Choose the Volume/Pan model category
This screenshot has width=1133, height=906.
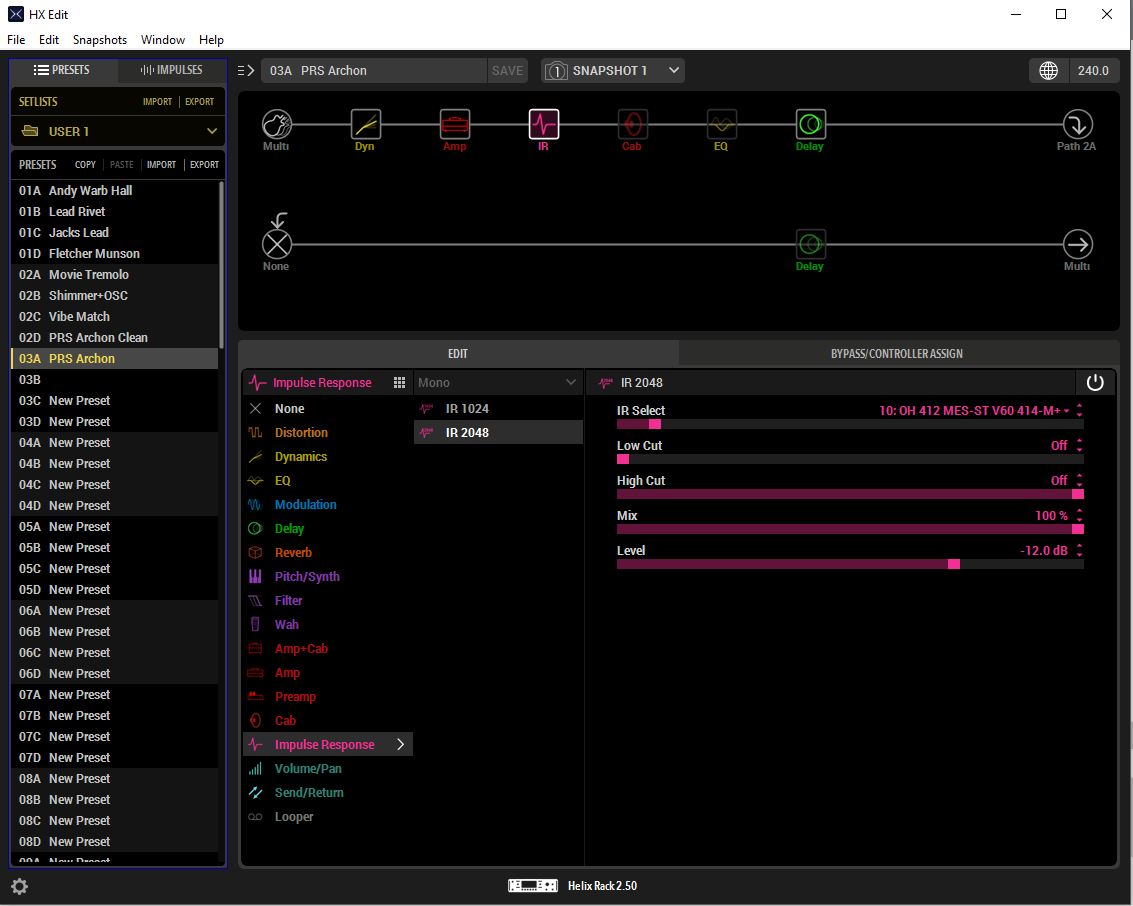click(308, 769)
